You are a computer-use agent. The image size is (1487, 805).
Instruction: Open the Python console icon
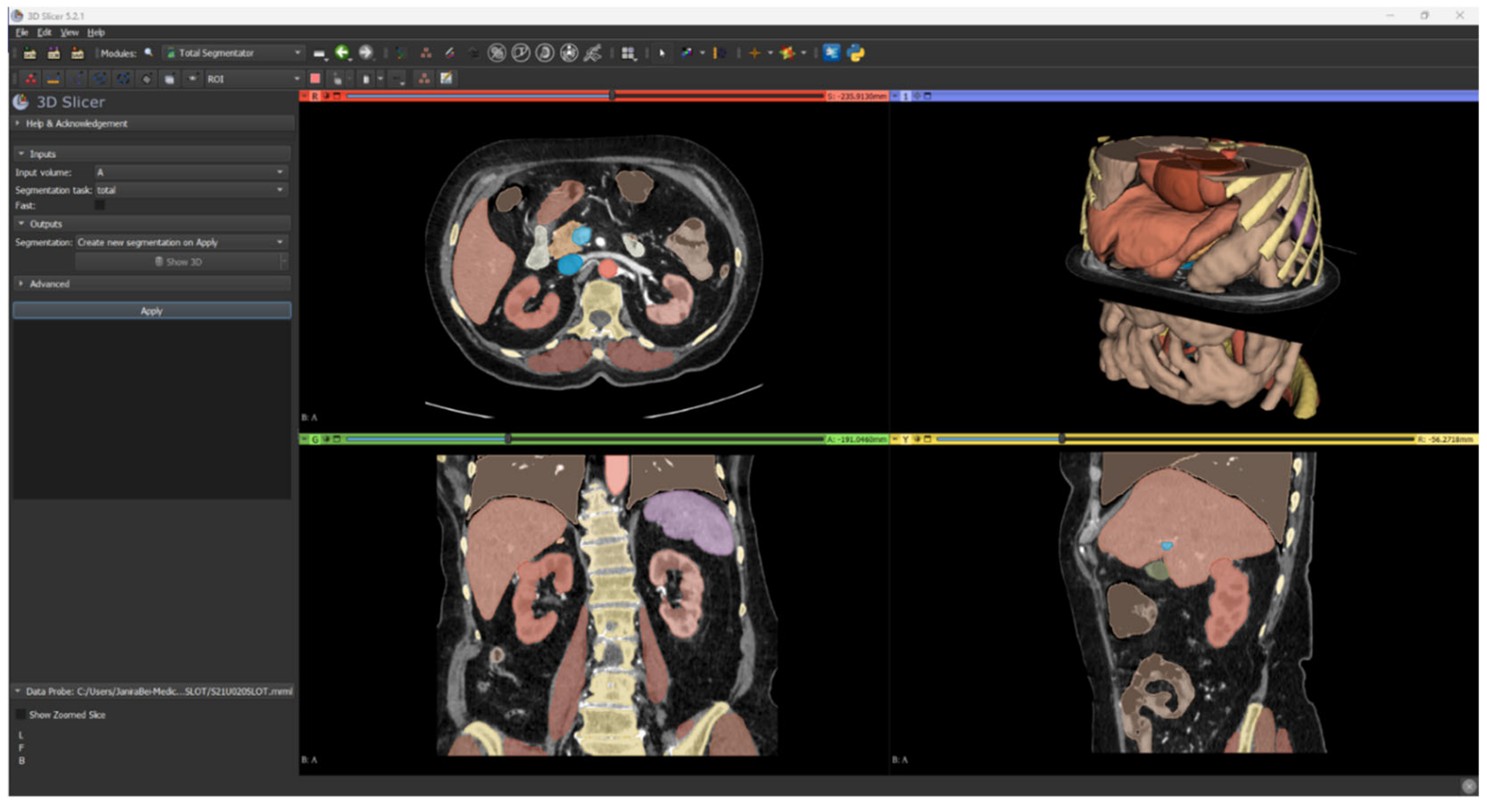[x=856, y=53]
